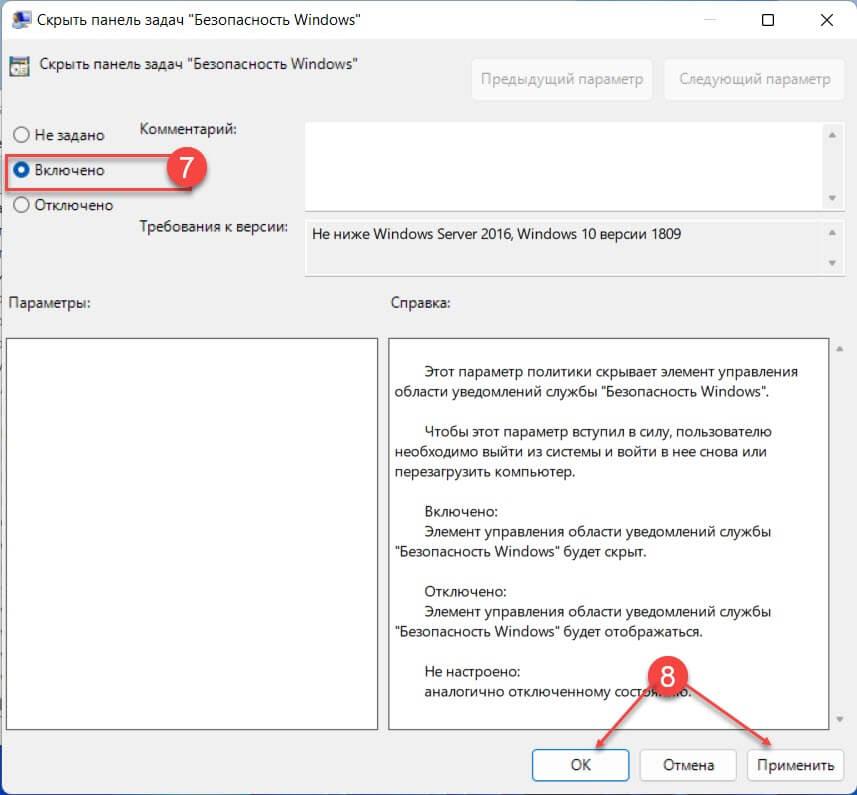Click help text line "перезагрузить компьютер."

(x=485, y=472)
